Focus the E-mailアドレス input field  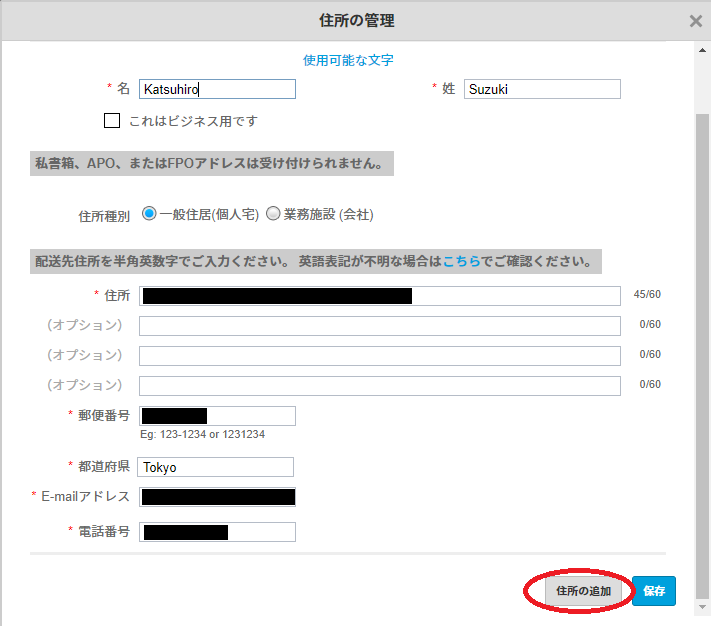(x=217, y=497)
